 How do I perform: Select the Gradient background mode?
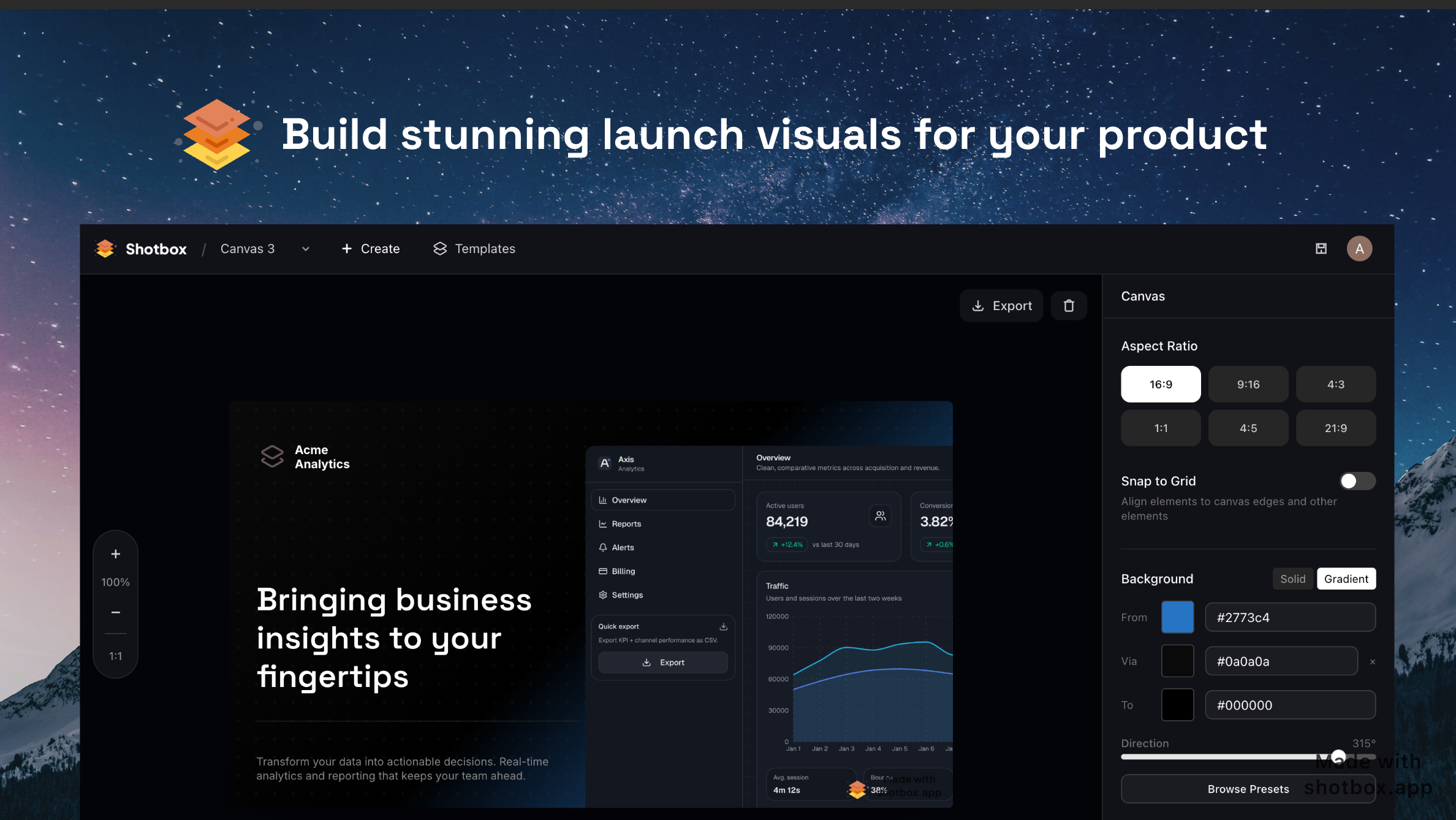[1346, 579]
